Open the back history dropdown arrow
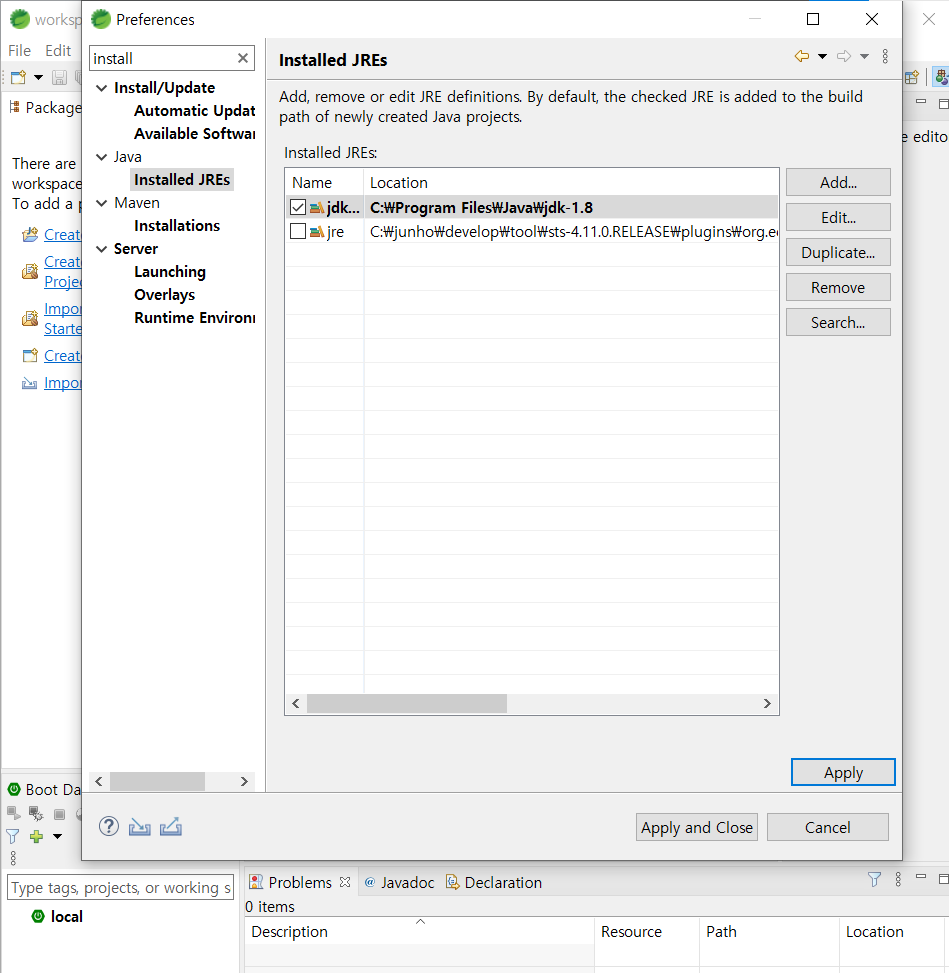949x973 pixels. [822, 56]
